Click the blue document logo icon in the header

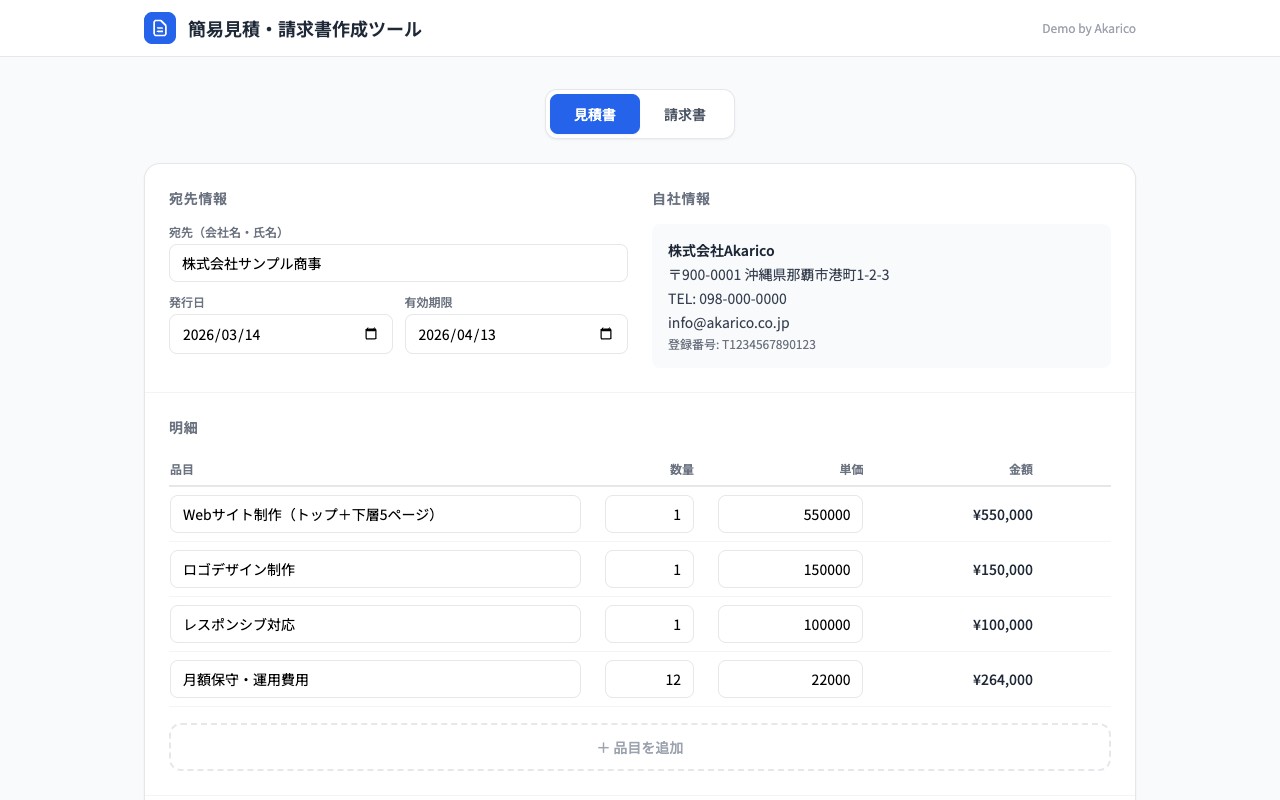pos(160,28)
